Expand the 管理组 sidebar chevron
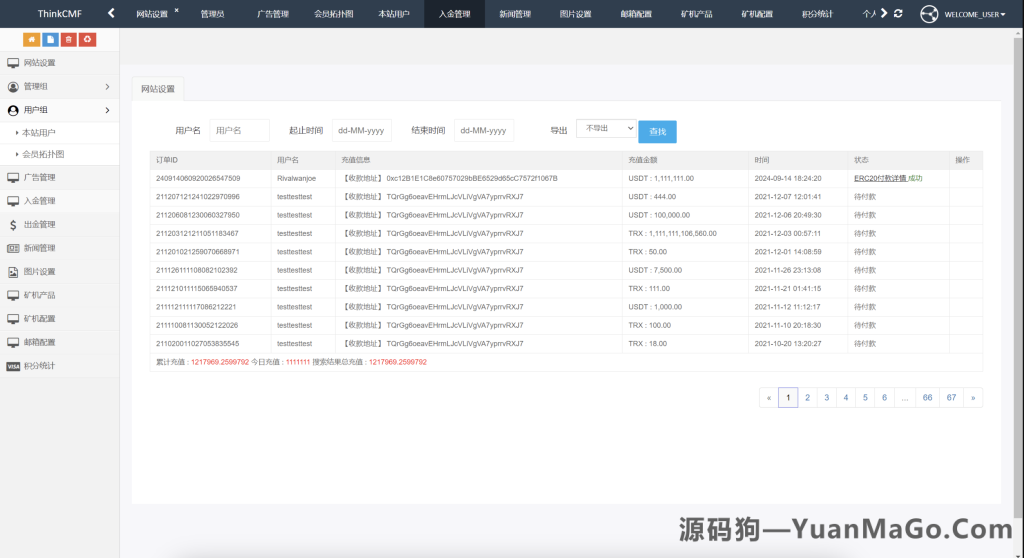The height and width of the screenshot is (558, 1024). tap(107, 86)
